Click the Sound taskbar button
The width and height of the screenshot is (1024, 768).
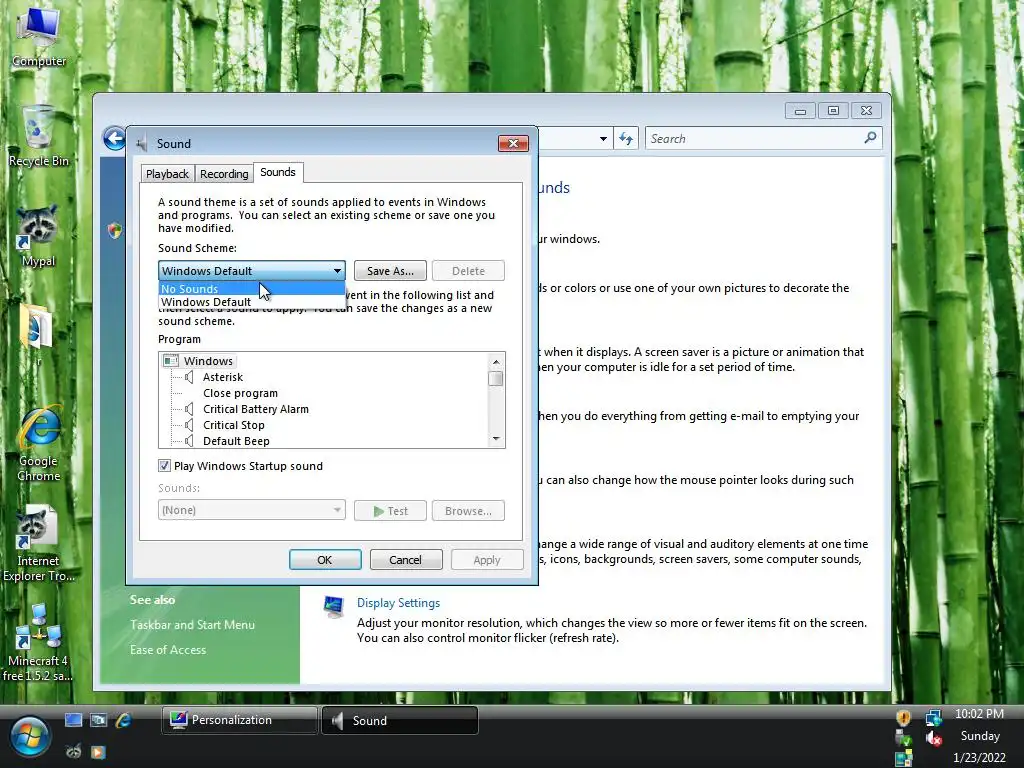click(400, 720)
